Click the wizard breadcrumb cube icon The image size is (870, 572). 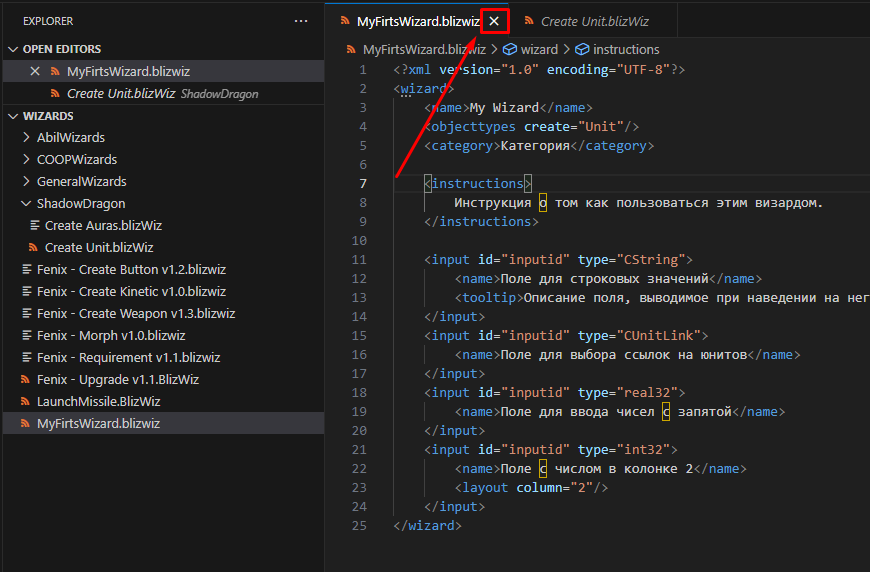509,49
